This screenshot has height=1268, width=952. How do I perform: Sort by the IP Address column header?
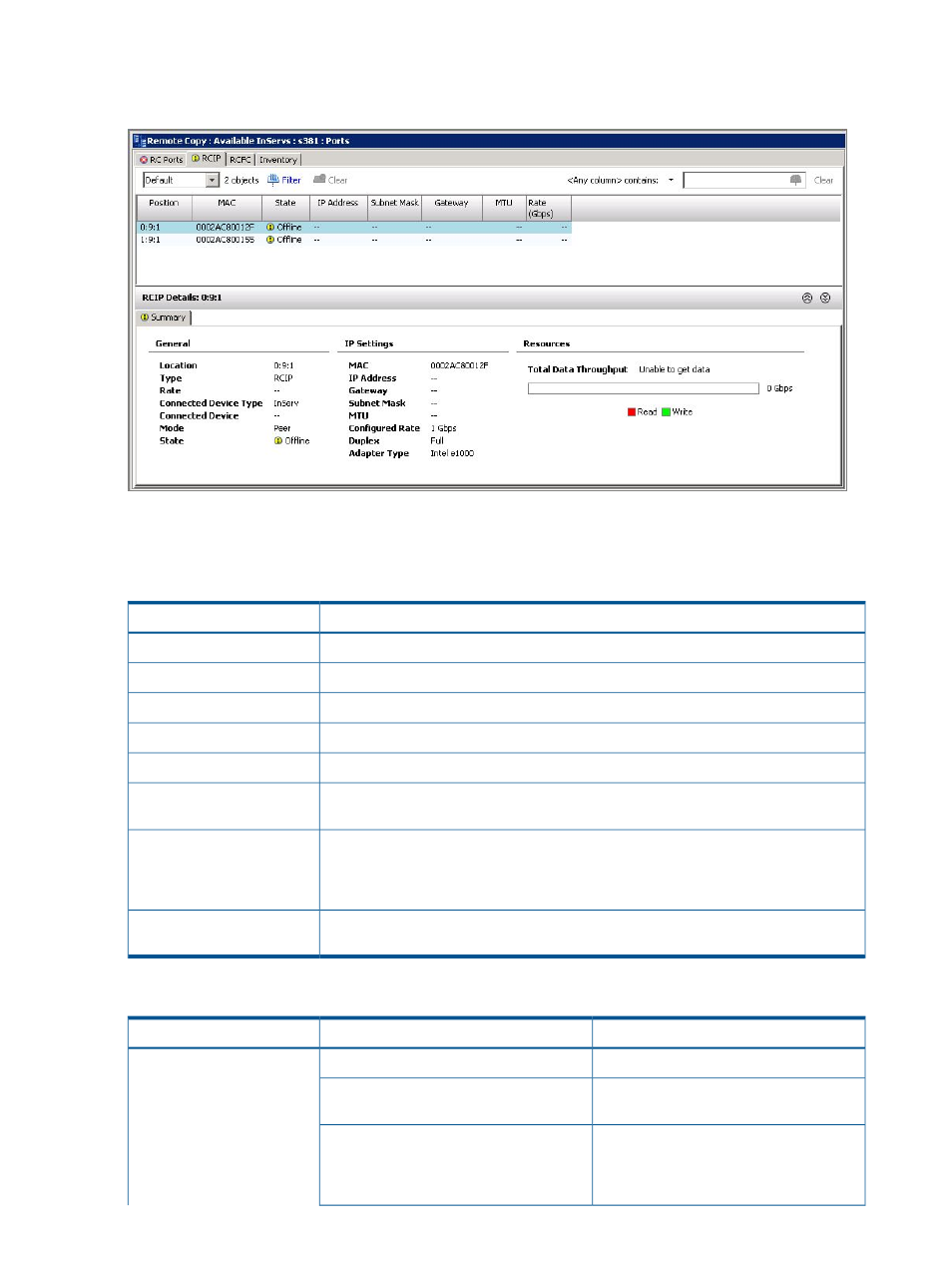pyautogui.click(x=338, y=208)
